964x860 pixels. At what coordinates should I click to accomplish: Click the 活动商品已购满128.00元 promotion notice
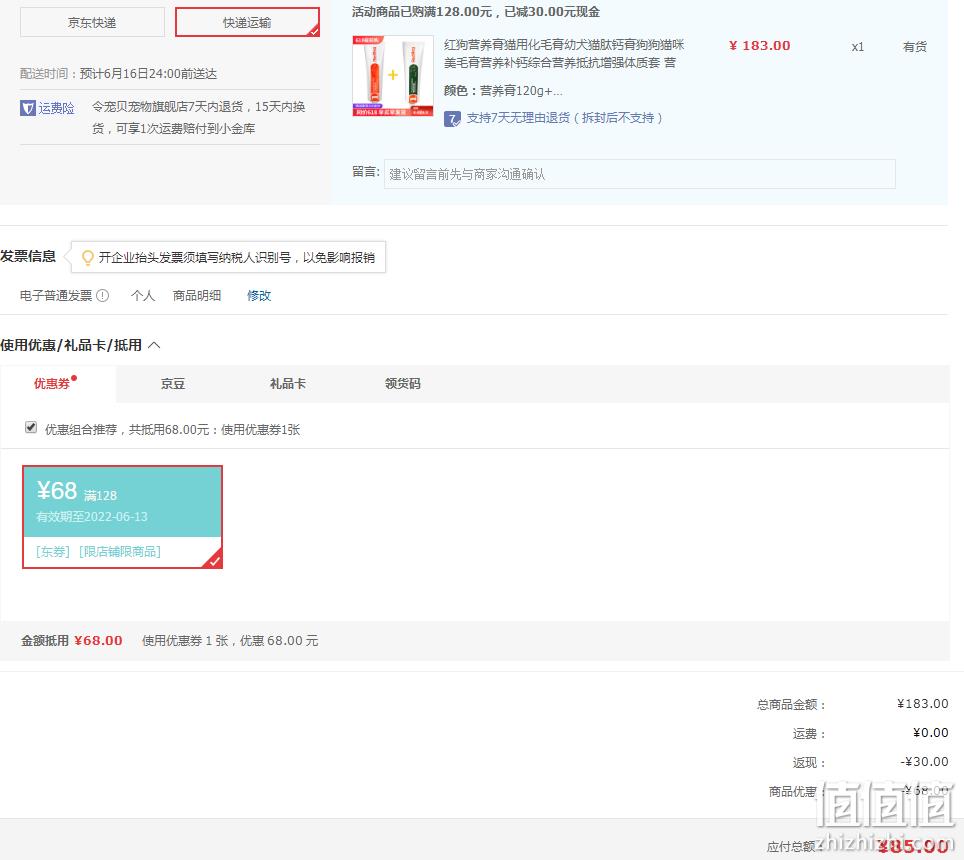(x=476, y=12)
